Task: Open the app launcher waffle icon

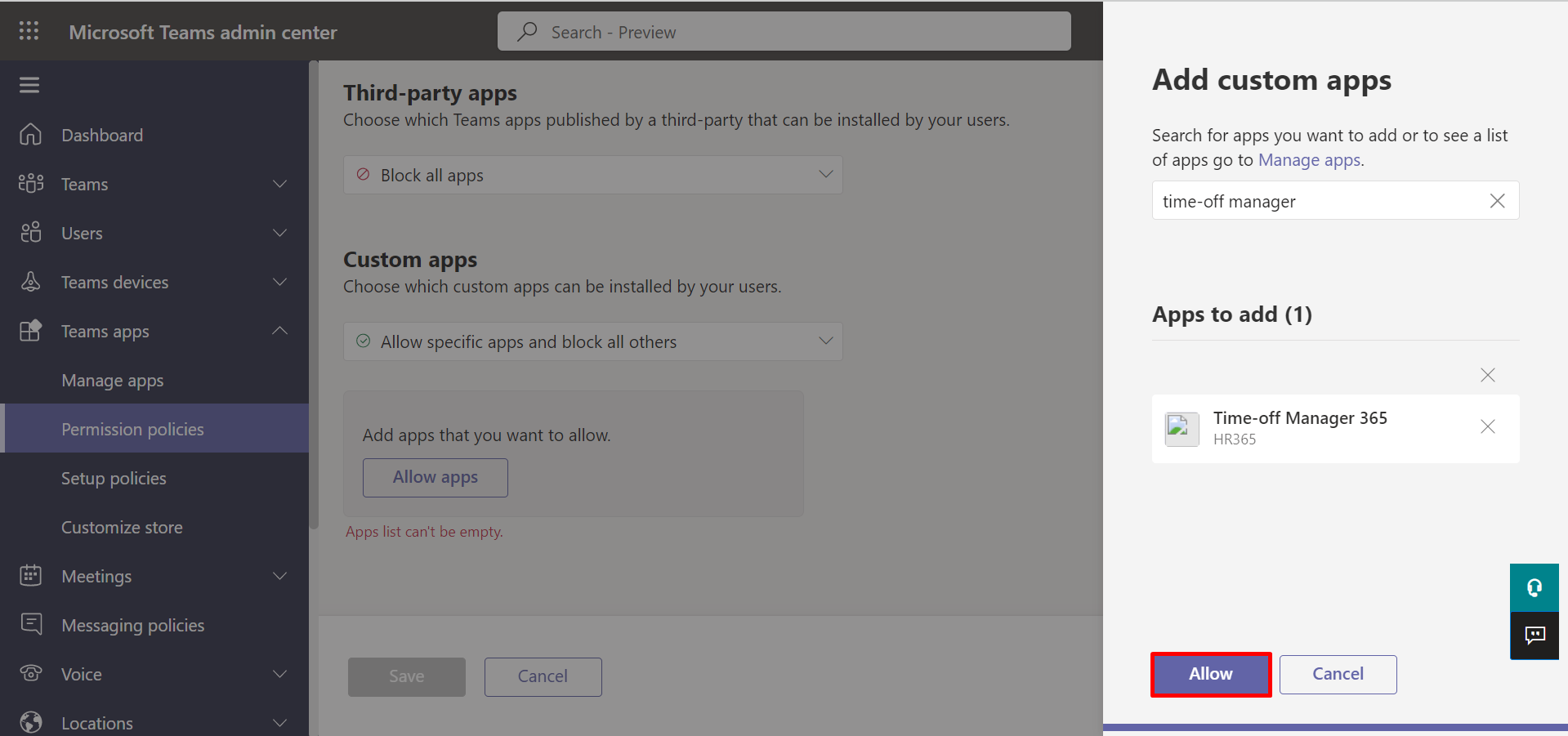Action: tap(29, 31)
